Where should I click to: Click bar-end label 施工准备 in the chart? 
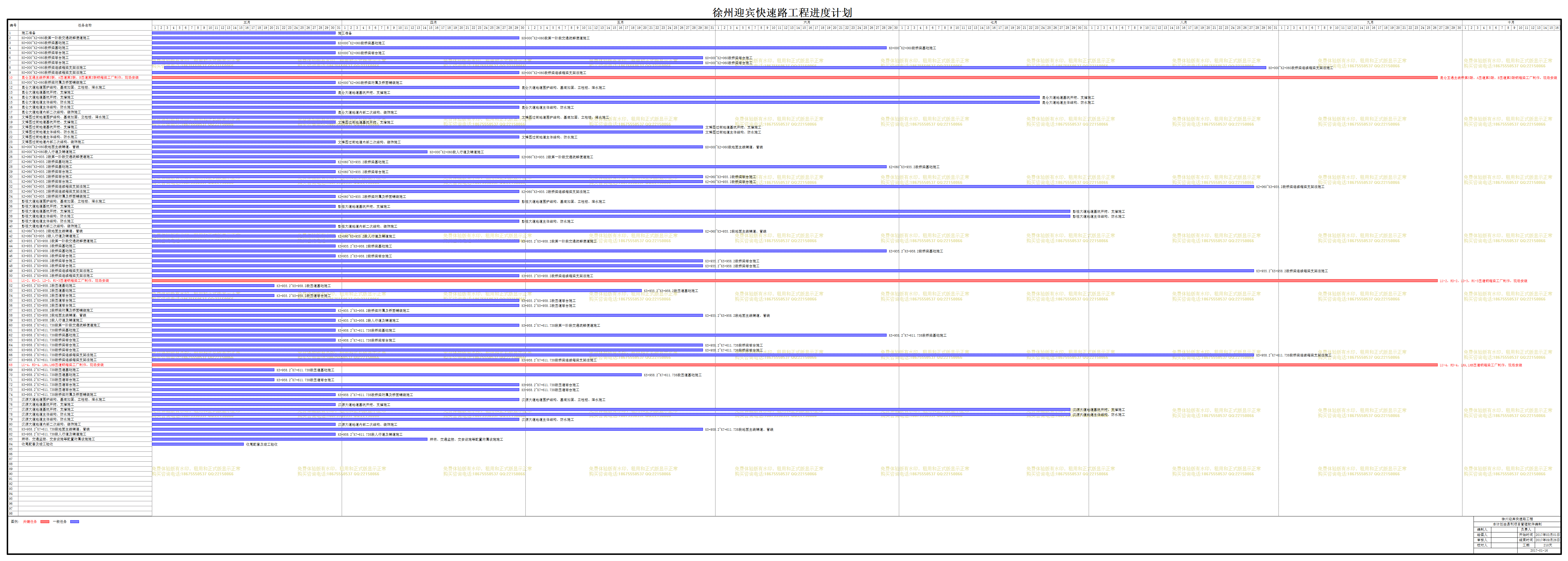coord(345,33)
